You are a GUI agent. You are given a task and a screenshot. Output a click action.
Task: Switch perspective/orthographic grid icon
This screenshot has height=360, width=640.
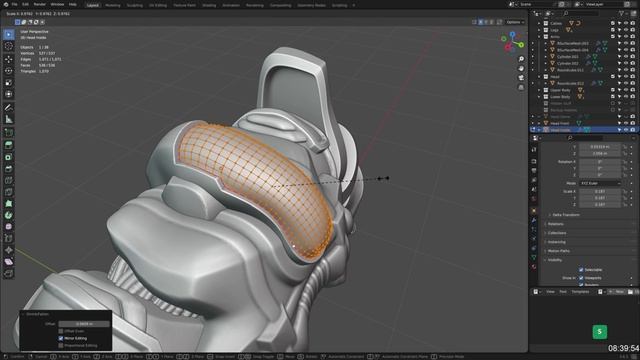tap(521, 87)
